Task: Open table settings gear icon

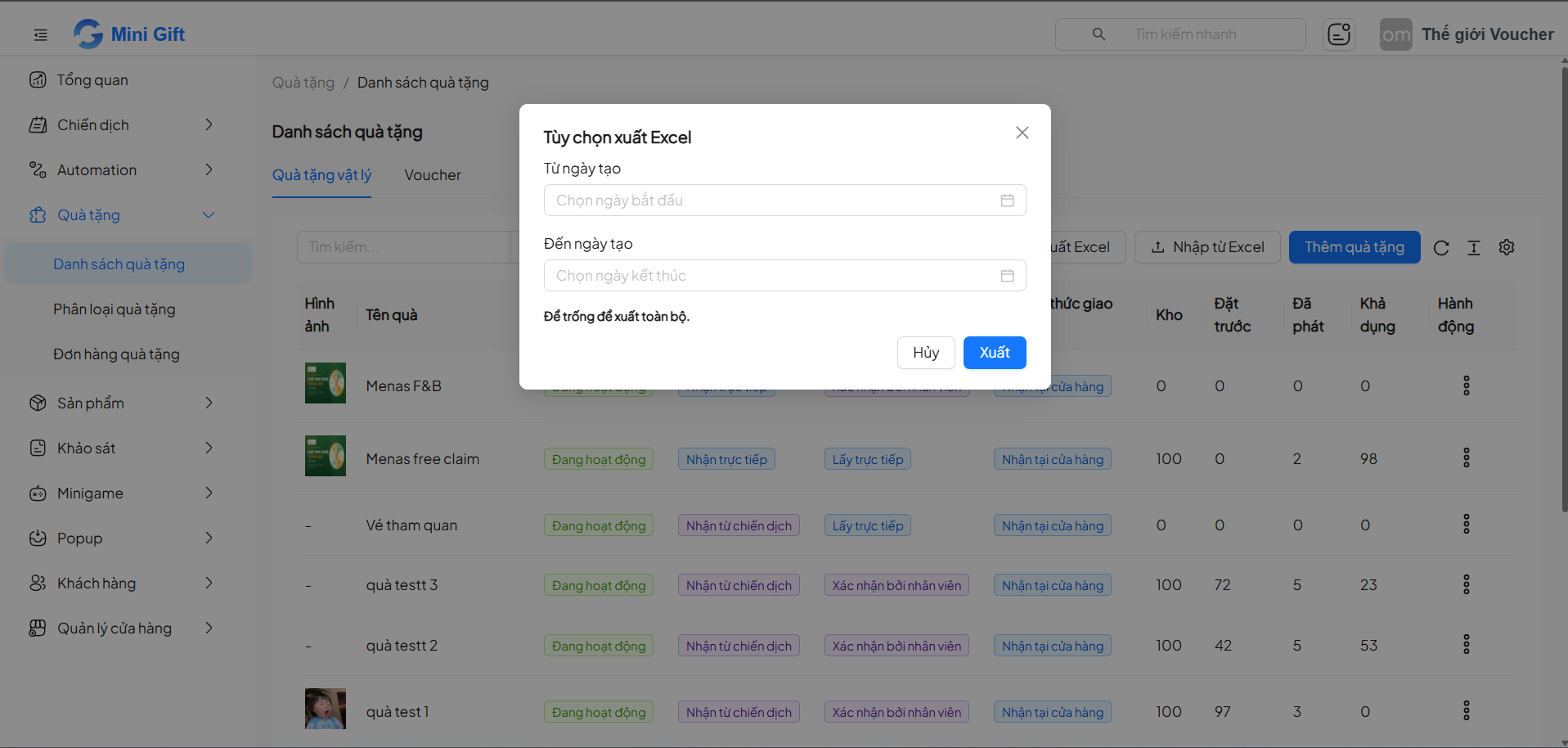Action: pyautogui.click(x=1507, y=247)
